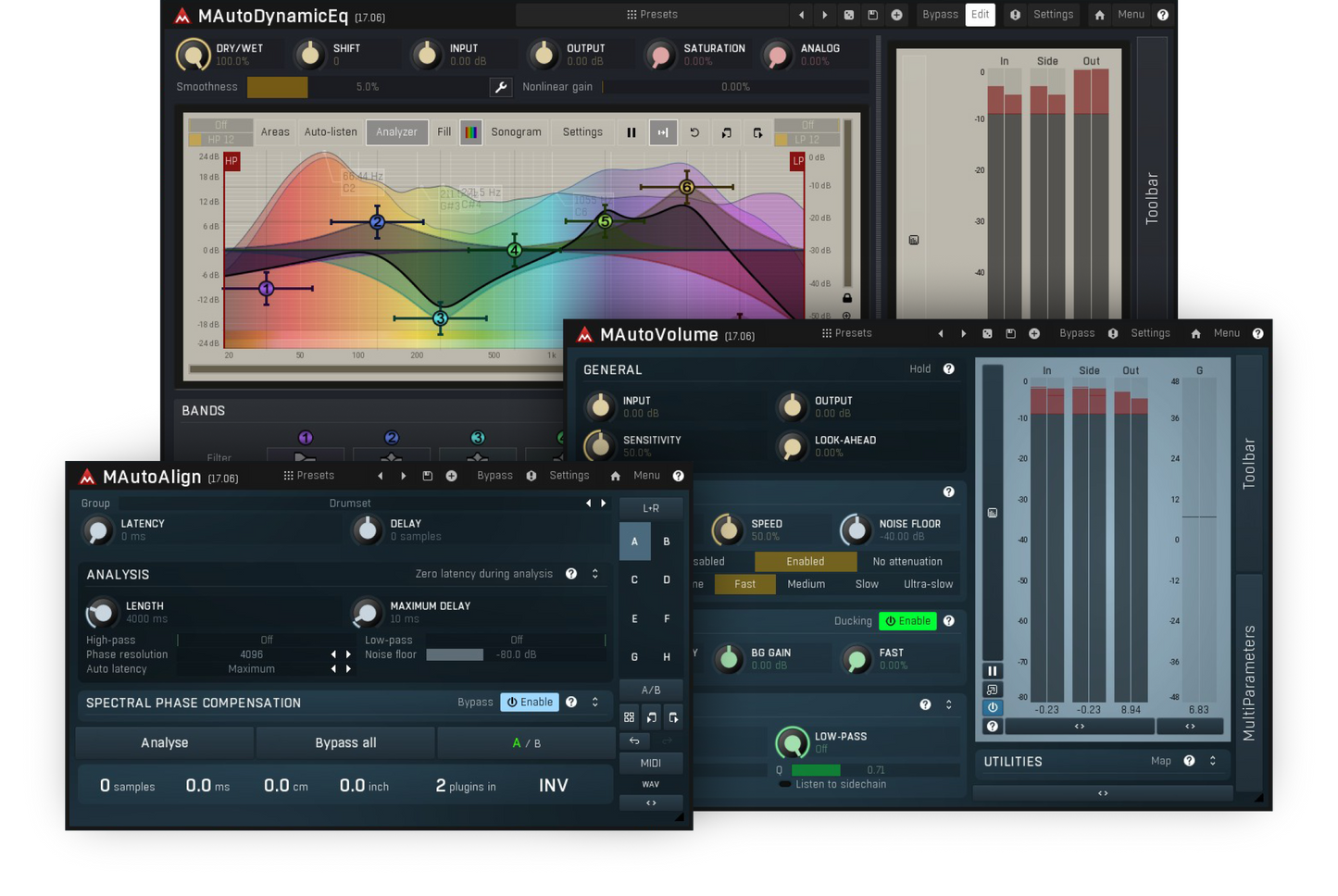Image resolution: width=1338 pixels, height=896 pixels.
Task: Expand the Utilities section arrows
Action: [x=1212, y=761]
